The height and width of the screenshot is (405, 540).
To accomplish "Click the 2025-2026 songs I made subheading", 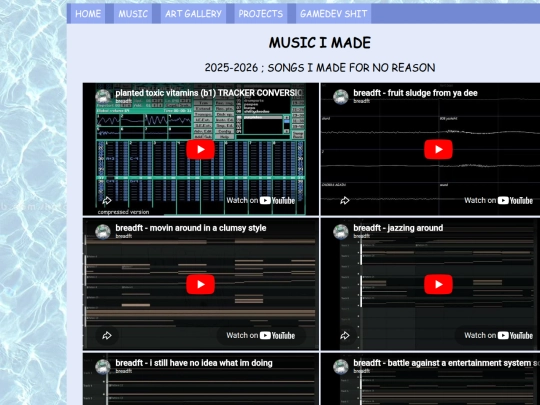I will 320,68.
